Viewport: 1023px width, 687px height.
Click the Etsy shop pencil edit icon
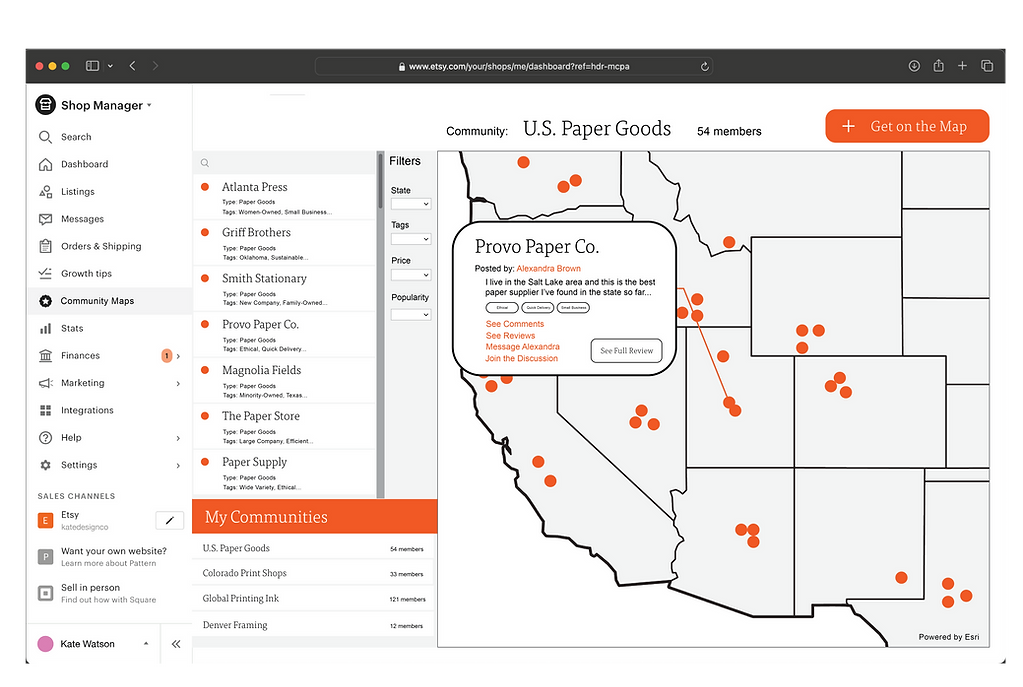click(x=170, y=520)
